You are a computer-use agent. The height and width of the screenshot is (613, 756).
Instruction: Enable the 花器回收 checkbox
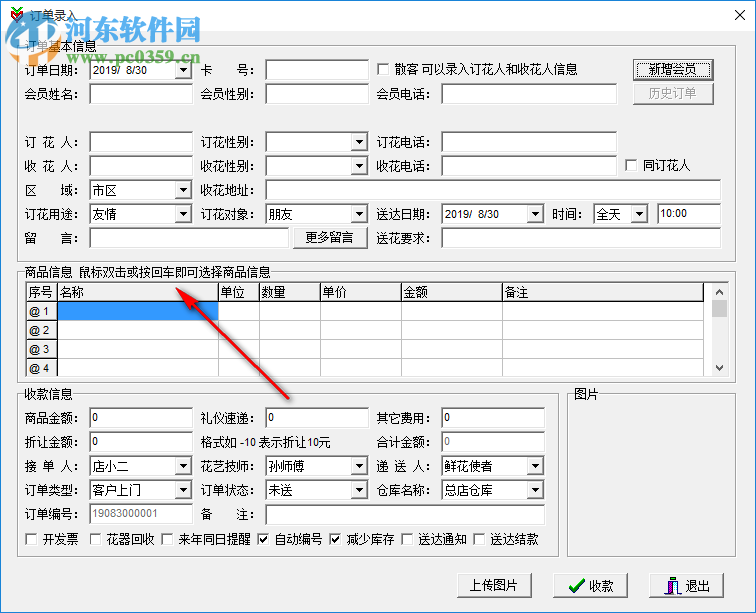tap(95, 539)
